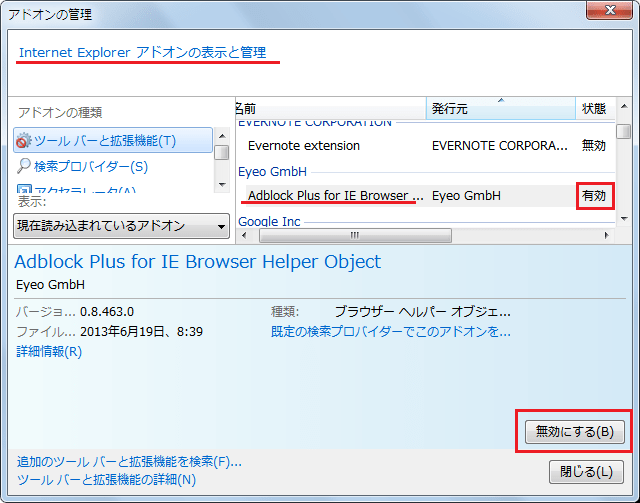This screenshot has width=640, height=503.
Task: Sort add-ons by the 発行元 column header
Action: (x=500, y=107)
